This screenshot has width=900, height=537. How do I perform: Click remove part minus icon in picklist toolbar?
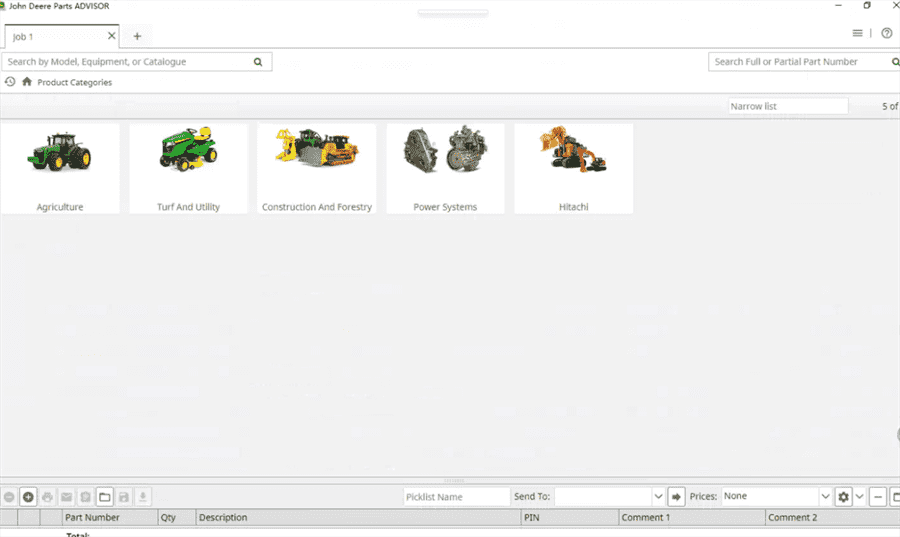point(9,497)
